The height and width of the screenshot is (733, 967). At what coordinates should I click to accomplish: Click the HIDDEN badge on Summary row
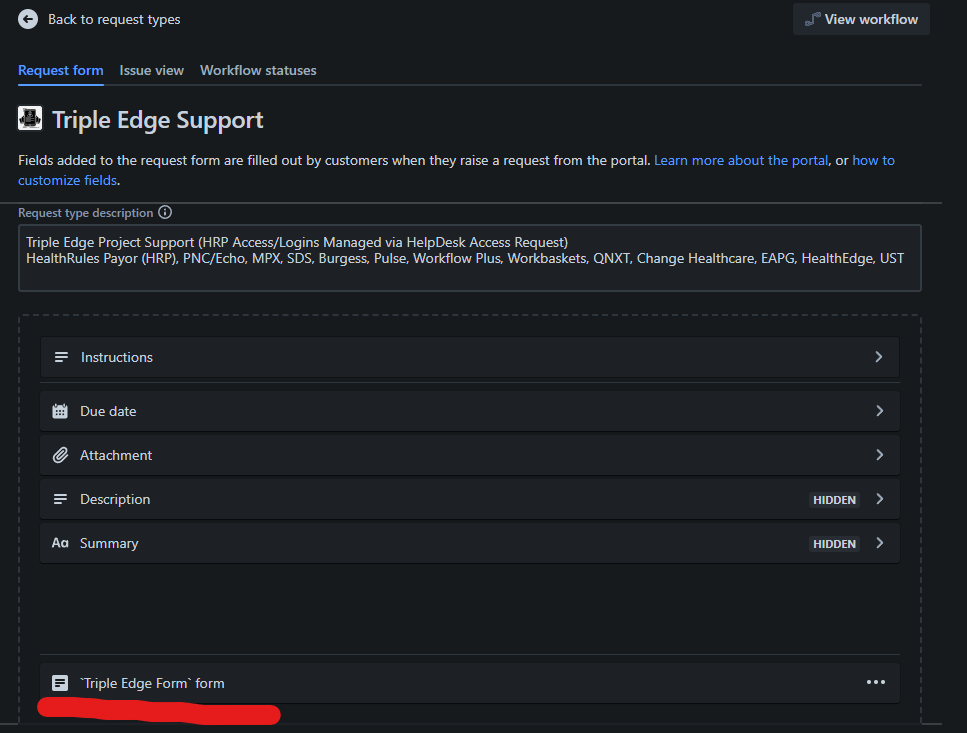pos(834,544)
